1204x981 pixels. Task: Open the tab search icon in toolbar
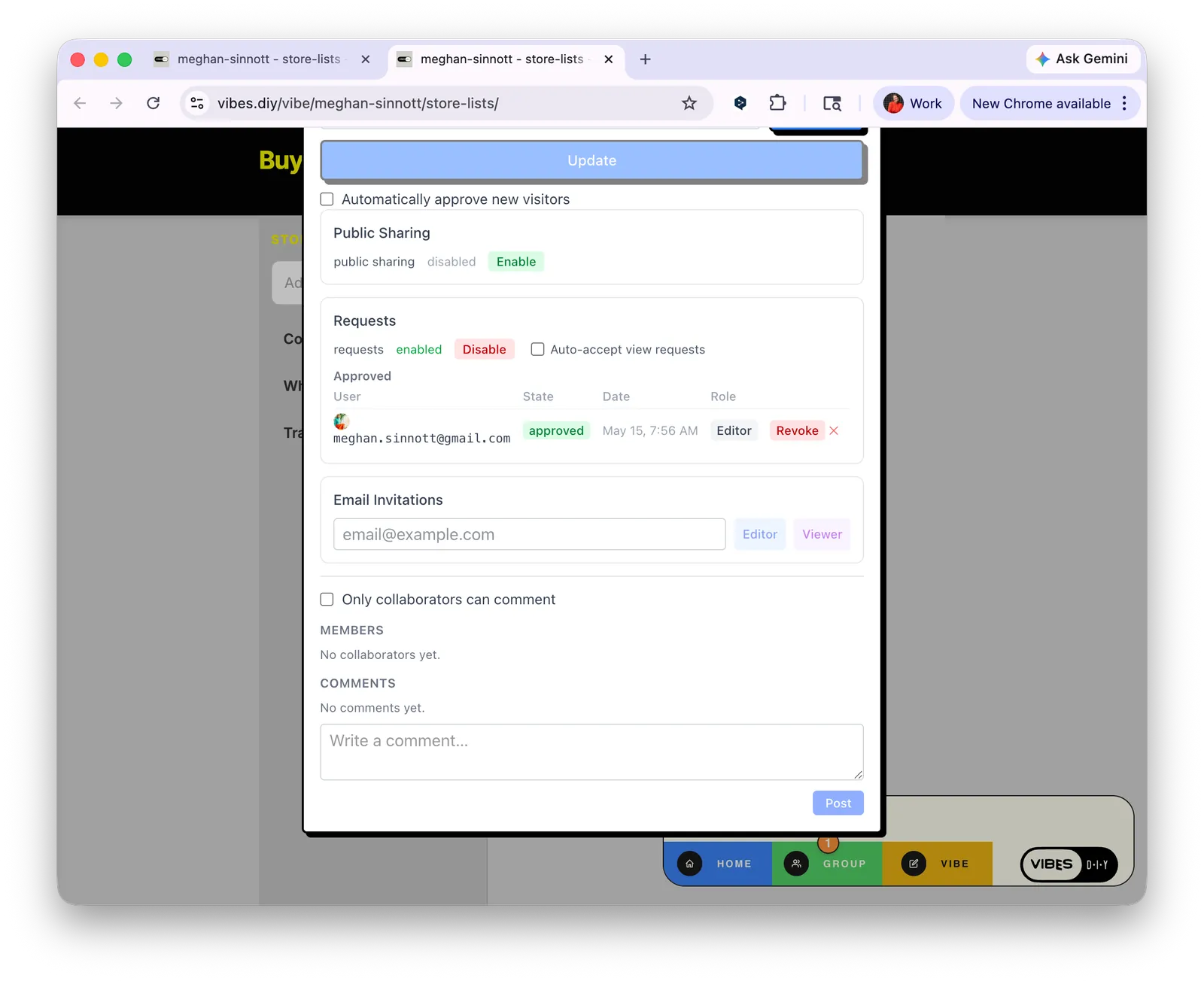pyautogui.click(x=832, y=103)
